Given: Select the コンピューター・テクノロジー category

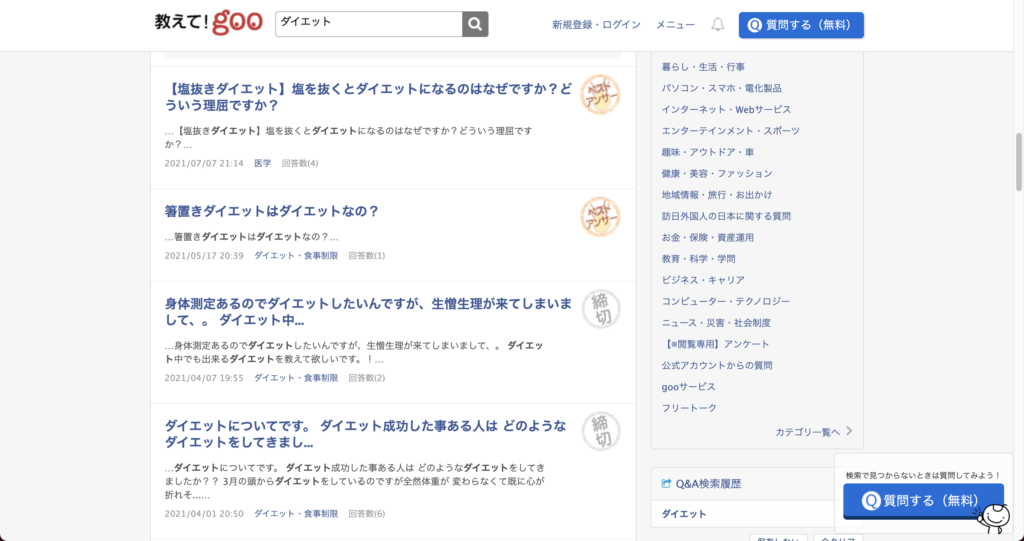Looking at the screenshot, I should 725,301.
